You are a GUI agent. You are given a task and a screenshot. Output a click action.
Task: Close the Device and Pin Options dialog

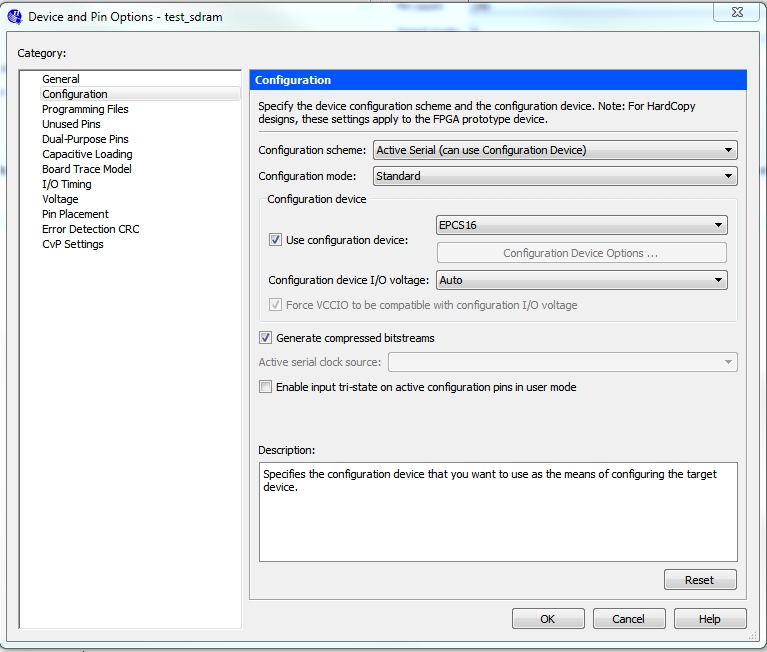(x=737, y=13)
